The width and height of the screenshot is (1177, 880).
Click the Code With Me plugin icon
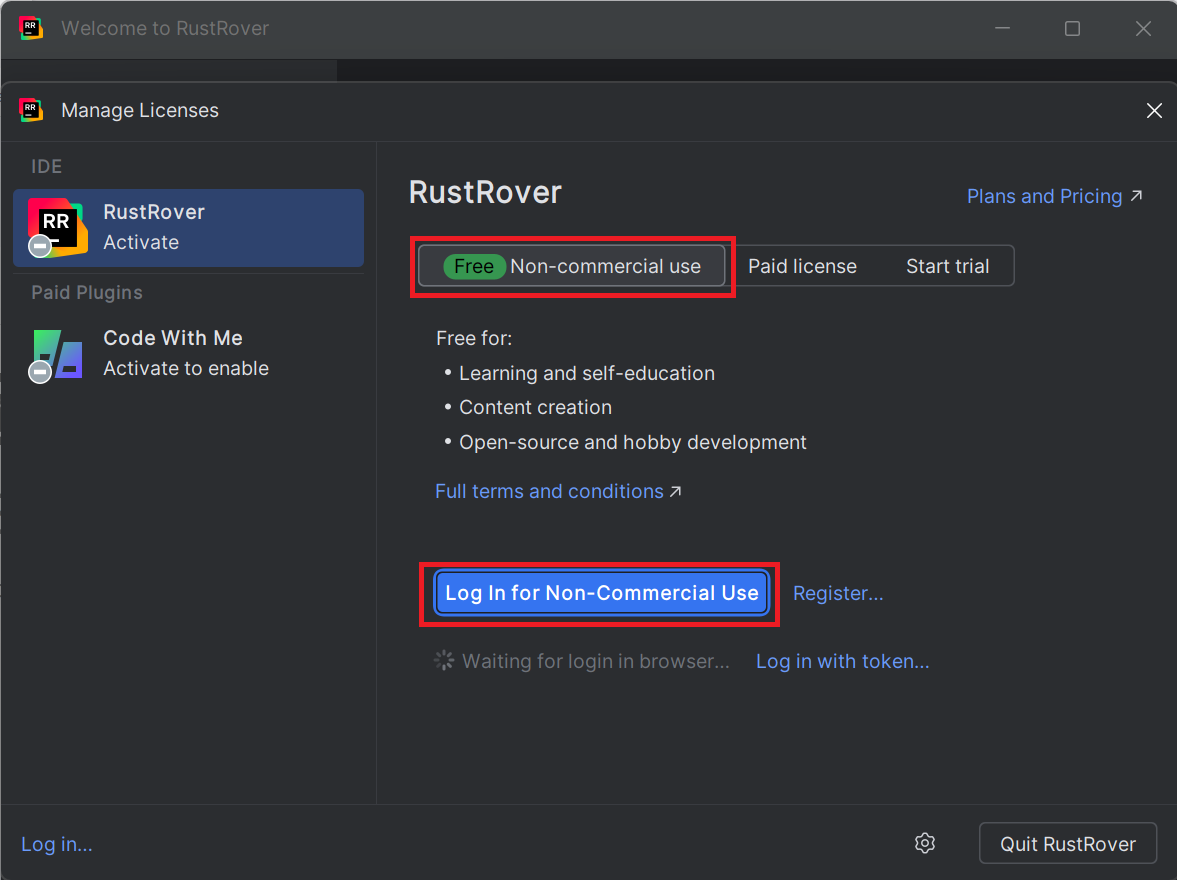point(57,354)
